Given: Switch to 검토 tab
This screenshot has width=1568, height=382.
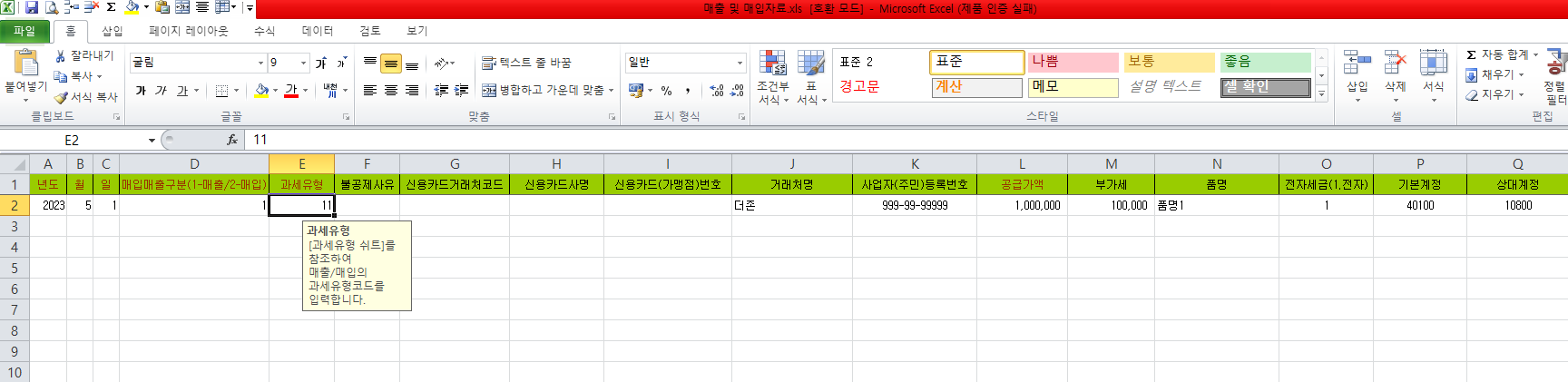Looking at the screenshot, I should click(370, 31).
